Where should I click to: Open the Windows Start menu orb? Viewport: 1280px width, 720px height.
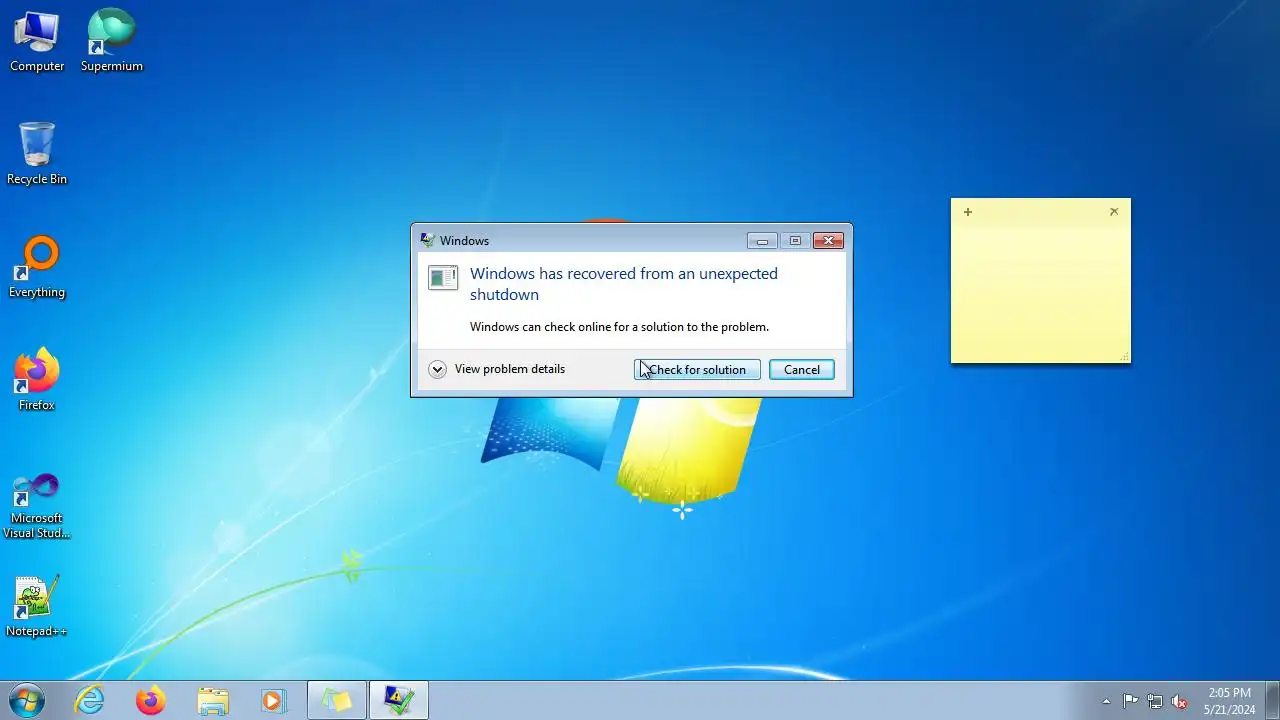26,700
